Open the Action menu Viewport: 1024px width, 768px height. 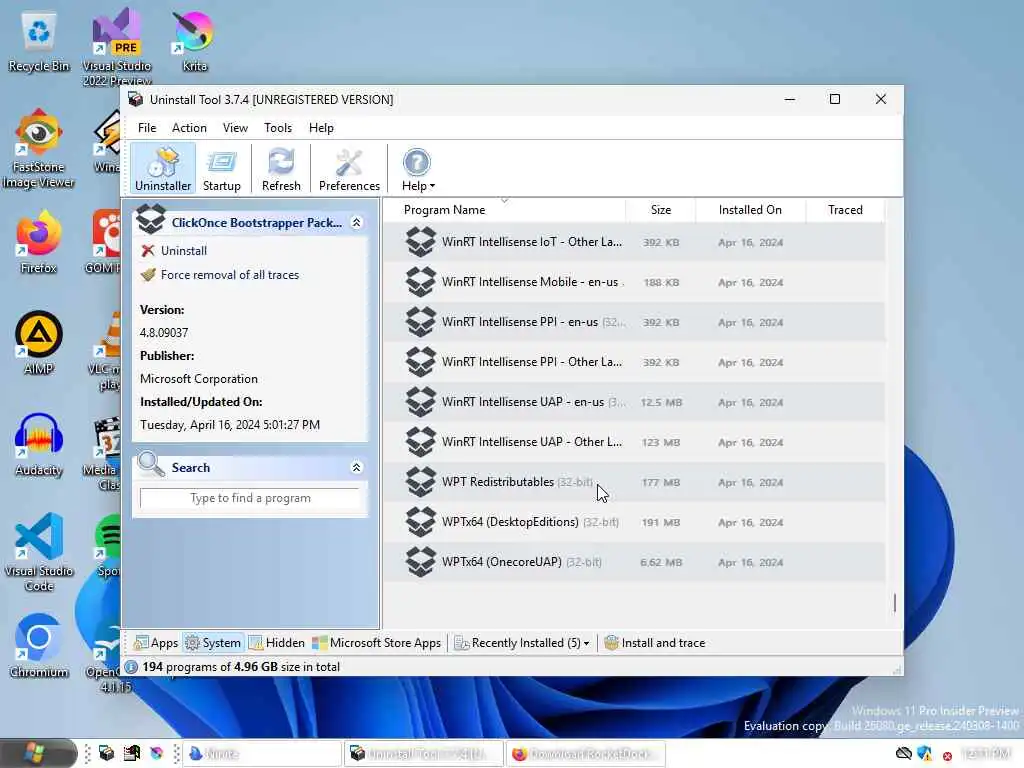[x=189, y=128]
